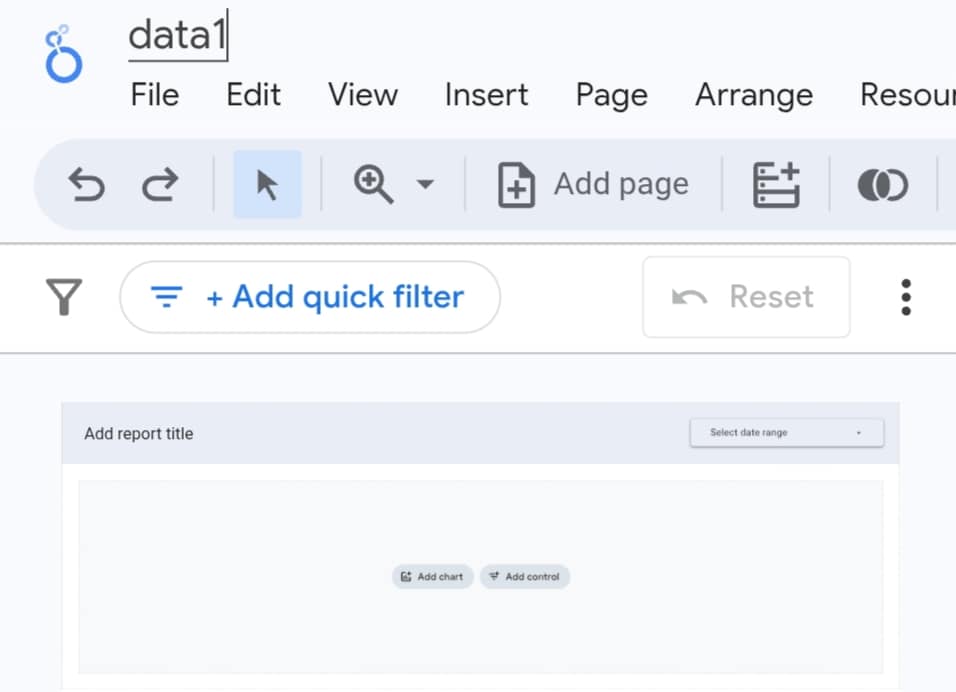Image resolution: width=956 pixels, height=692 pixels.
Task: Open the Insert menu
Action: point(486,95)
